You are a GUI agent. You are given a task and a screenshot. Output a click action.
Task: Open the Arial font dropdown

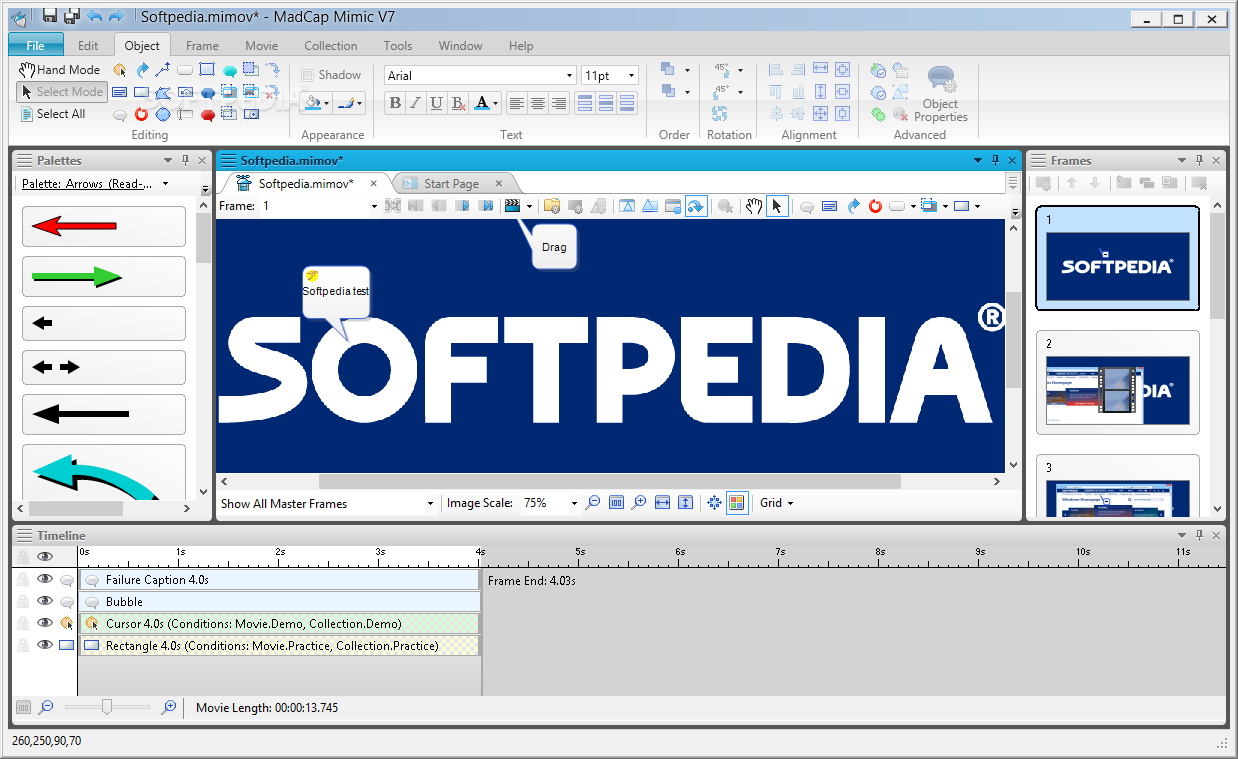pyautogui.click(x=570, y=76)
